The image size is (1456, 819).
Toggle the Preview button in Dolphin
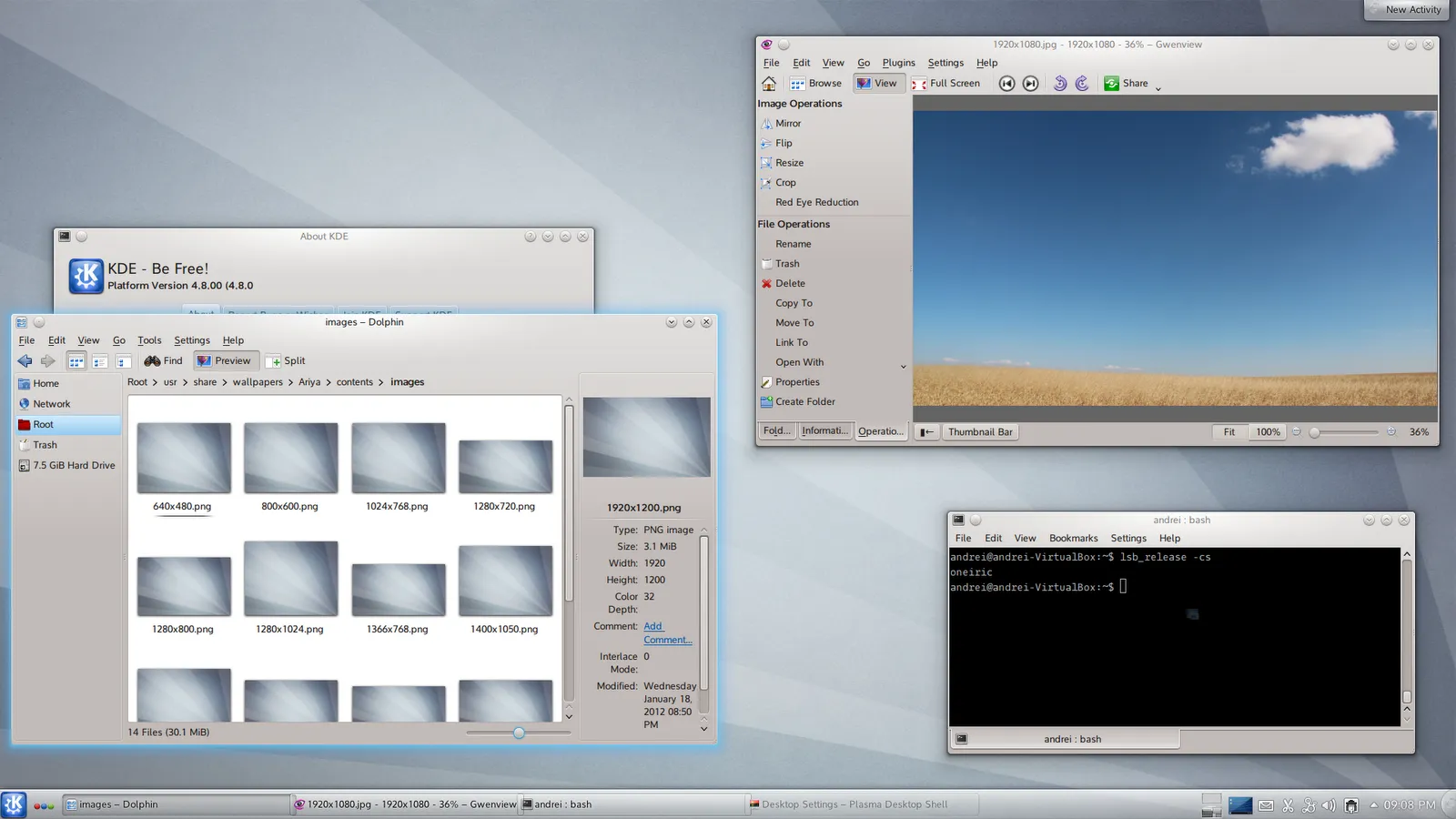pyautogui.click(x=225, y=361)
